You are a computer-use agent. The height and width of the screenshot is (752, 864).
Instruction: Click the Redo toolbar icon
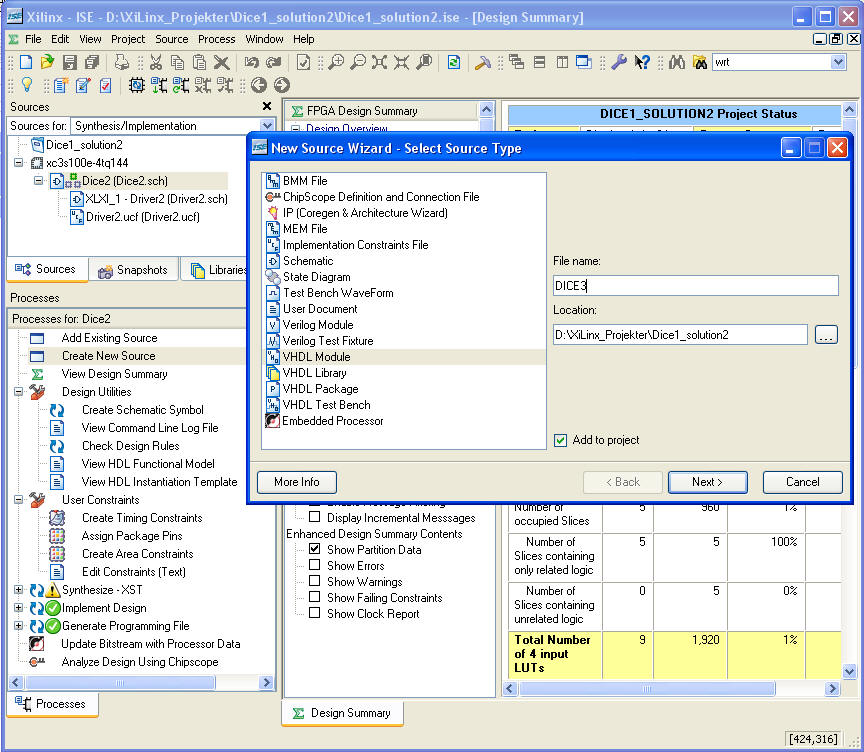point(273,62)
